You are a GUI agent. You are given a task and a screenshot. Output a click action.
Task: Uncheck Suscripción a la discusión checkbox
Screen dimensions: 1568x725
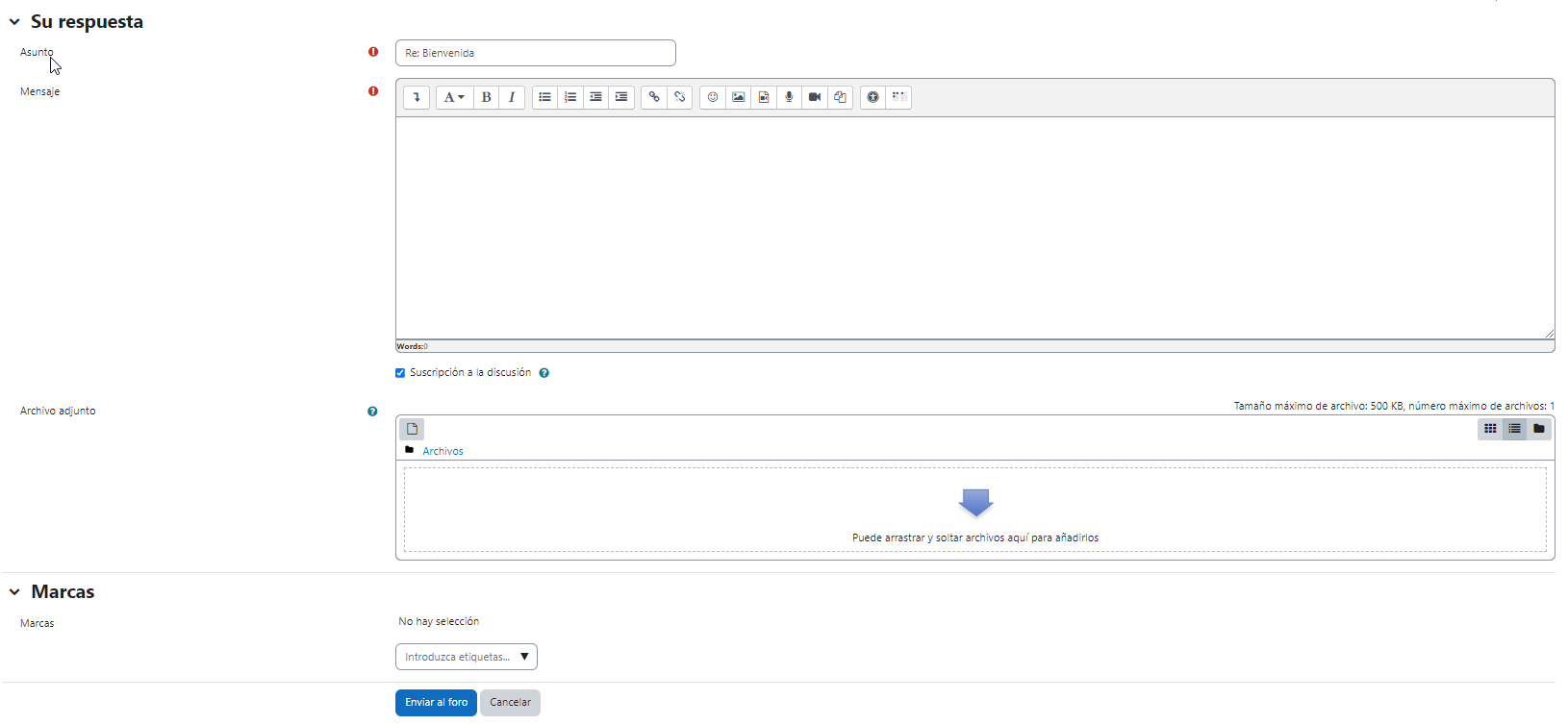pos(400,373)
